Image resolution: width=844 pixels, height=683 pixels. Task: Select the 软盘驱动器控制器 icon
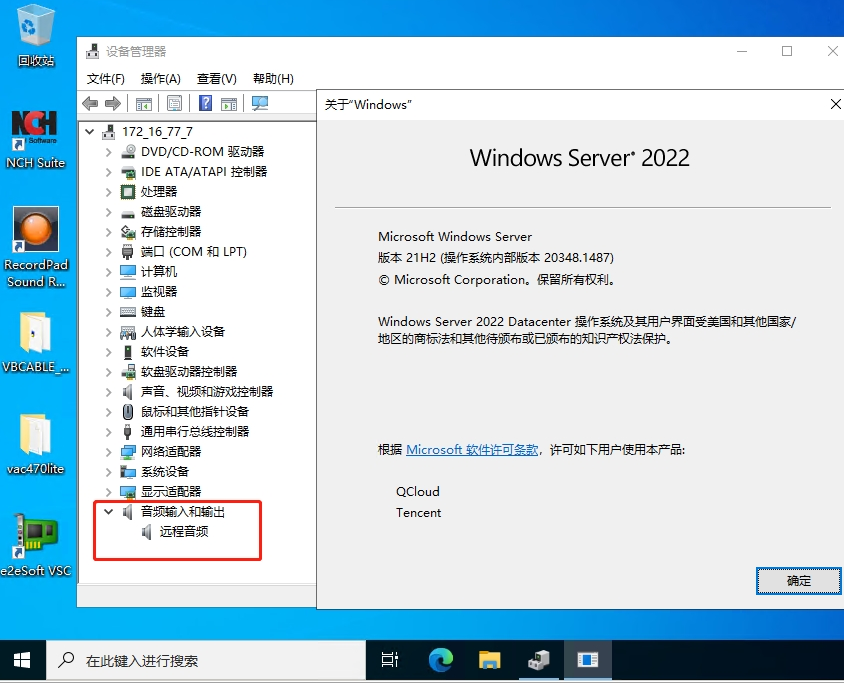coord(128,372)
